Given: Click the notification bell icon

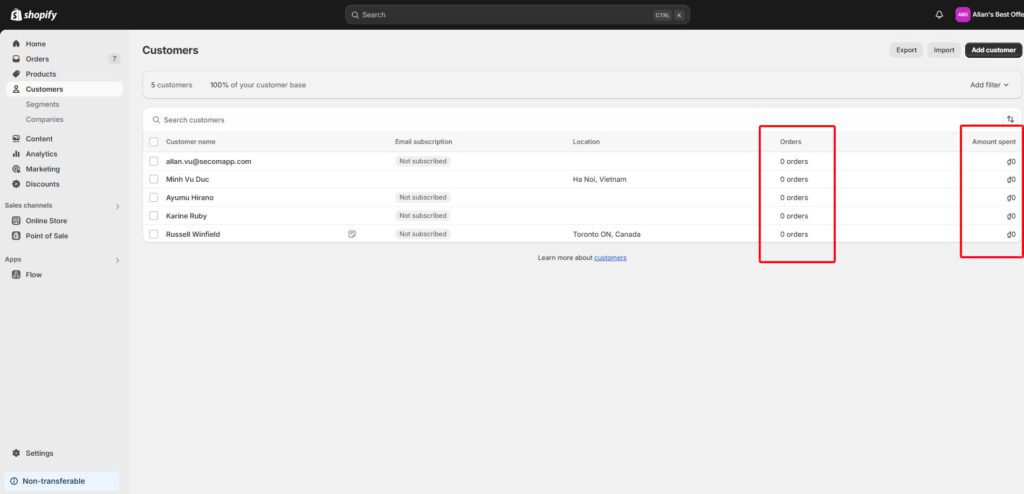Looking at the screenshot, I should tap(939, 15).
